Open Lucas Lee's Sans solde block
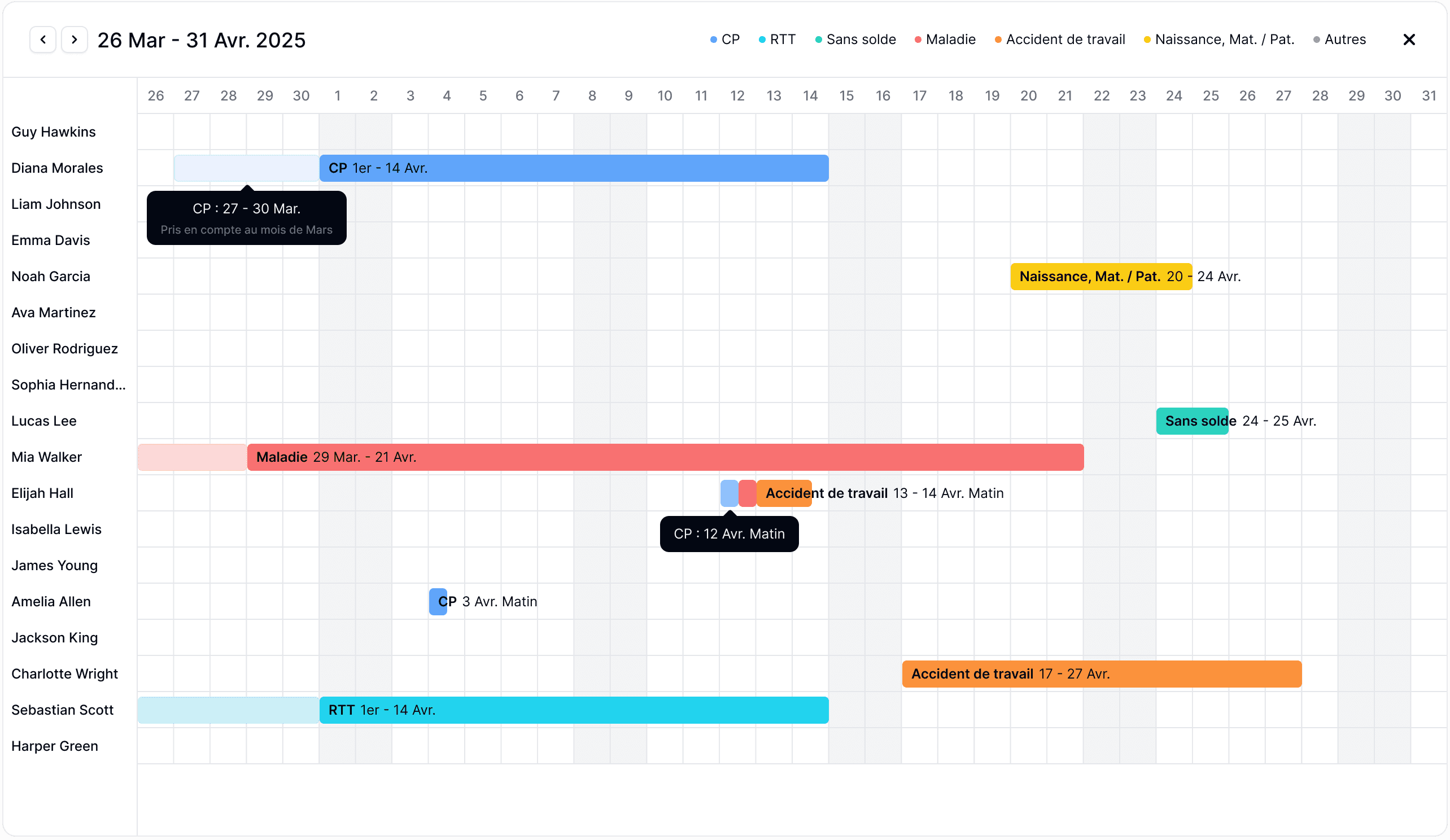Screen dimensions: 1450x840 point(1191,421)
